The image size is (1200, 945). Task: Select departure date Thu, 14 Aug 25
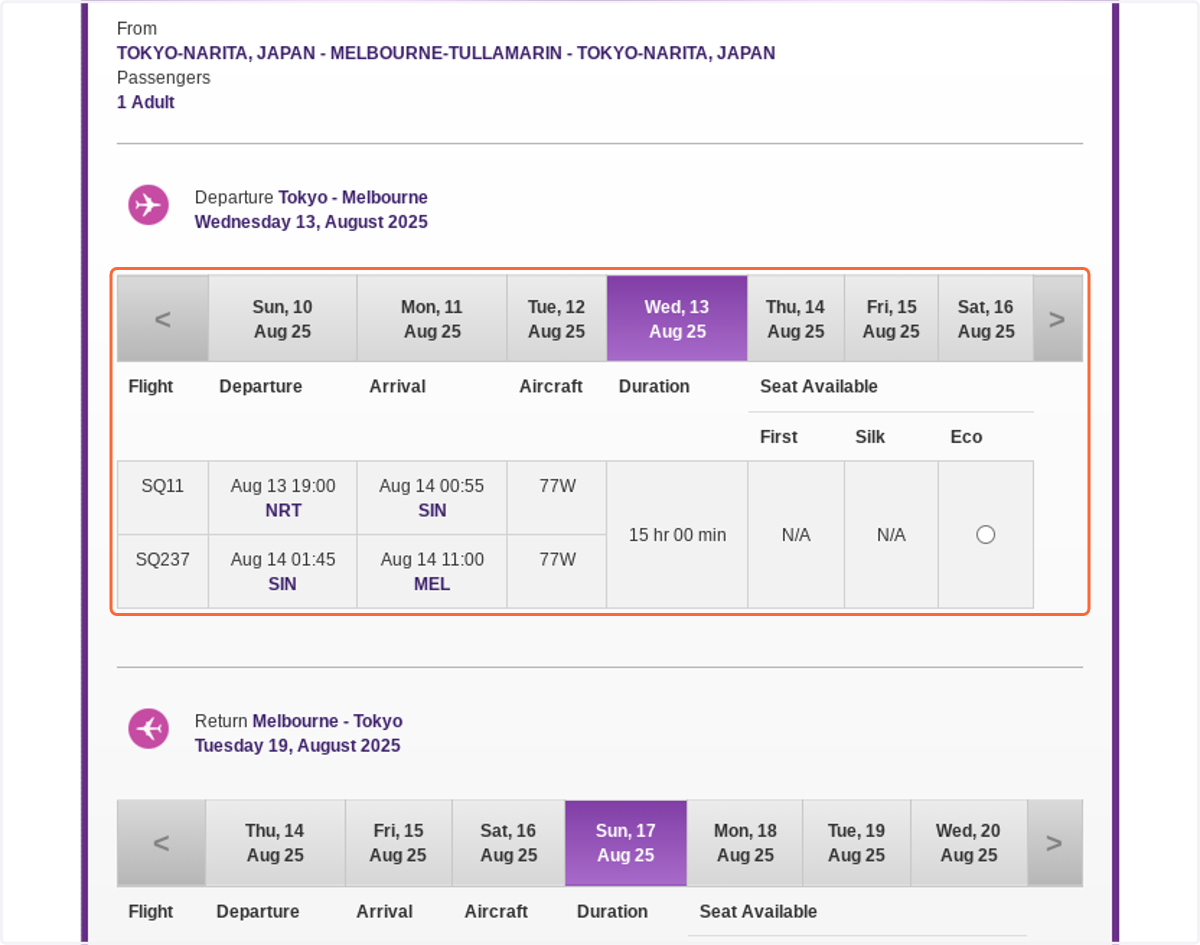tap(796, 319)
